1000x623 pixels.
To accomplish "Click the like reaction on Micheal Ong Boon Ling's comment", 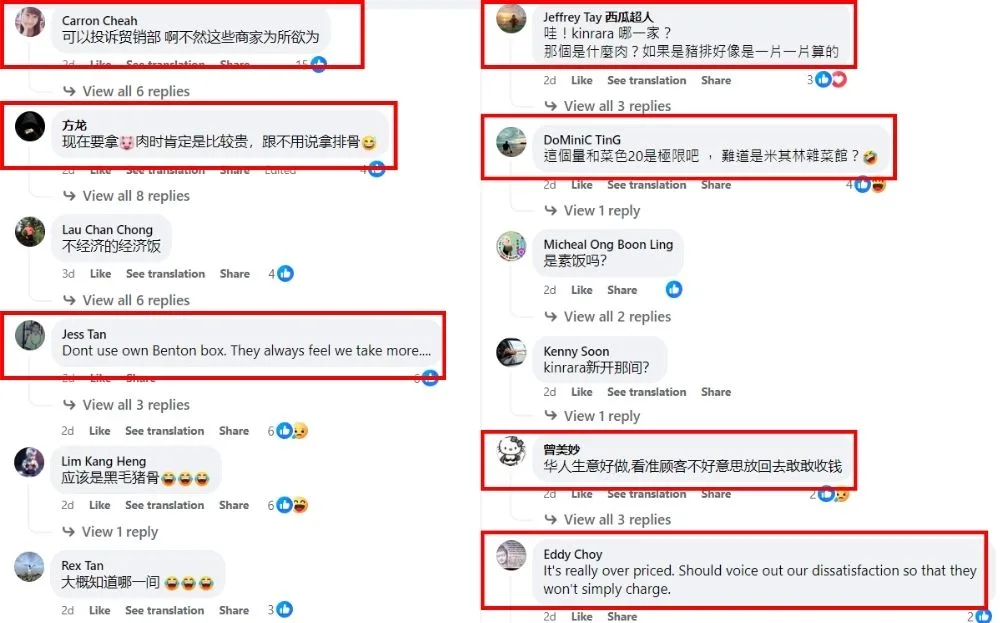I will click(x=674, y=290).
